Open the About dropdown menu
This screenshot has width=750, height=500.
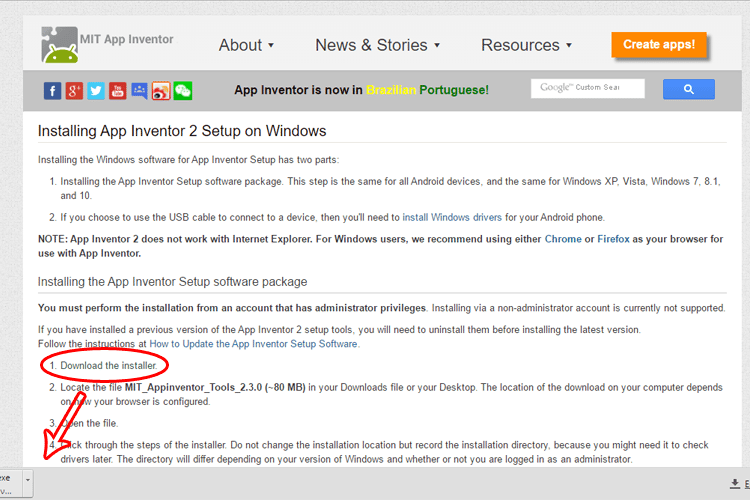pyautogui.click(x=246, y=45)
